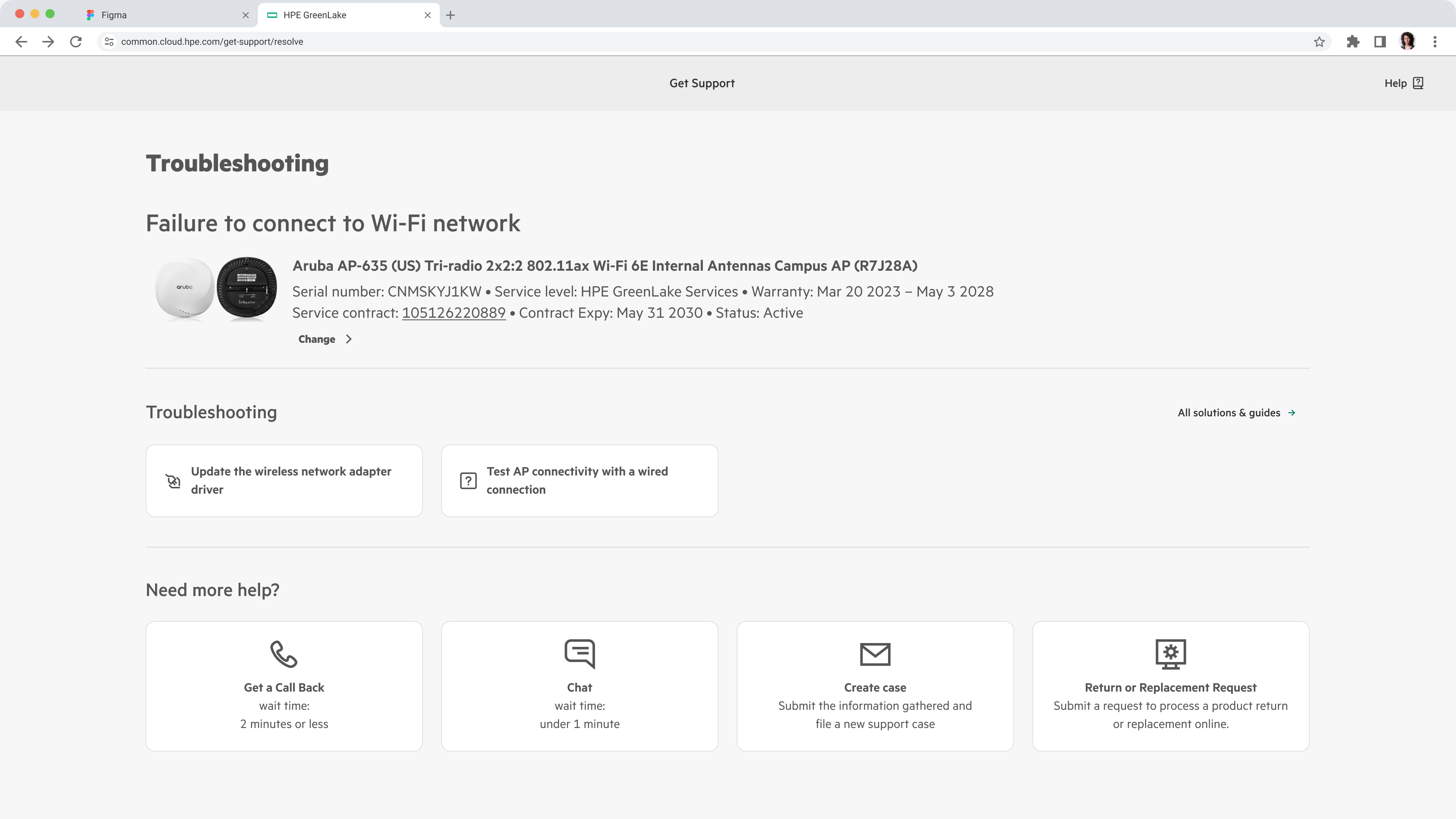Click the Return or Replacement Request monitor icon

click(x=1170, y=654)
